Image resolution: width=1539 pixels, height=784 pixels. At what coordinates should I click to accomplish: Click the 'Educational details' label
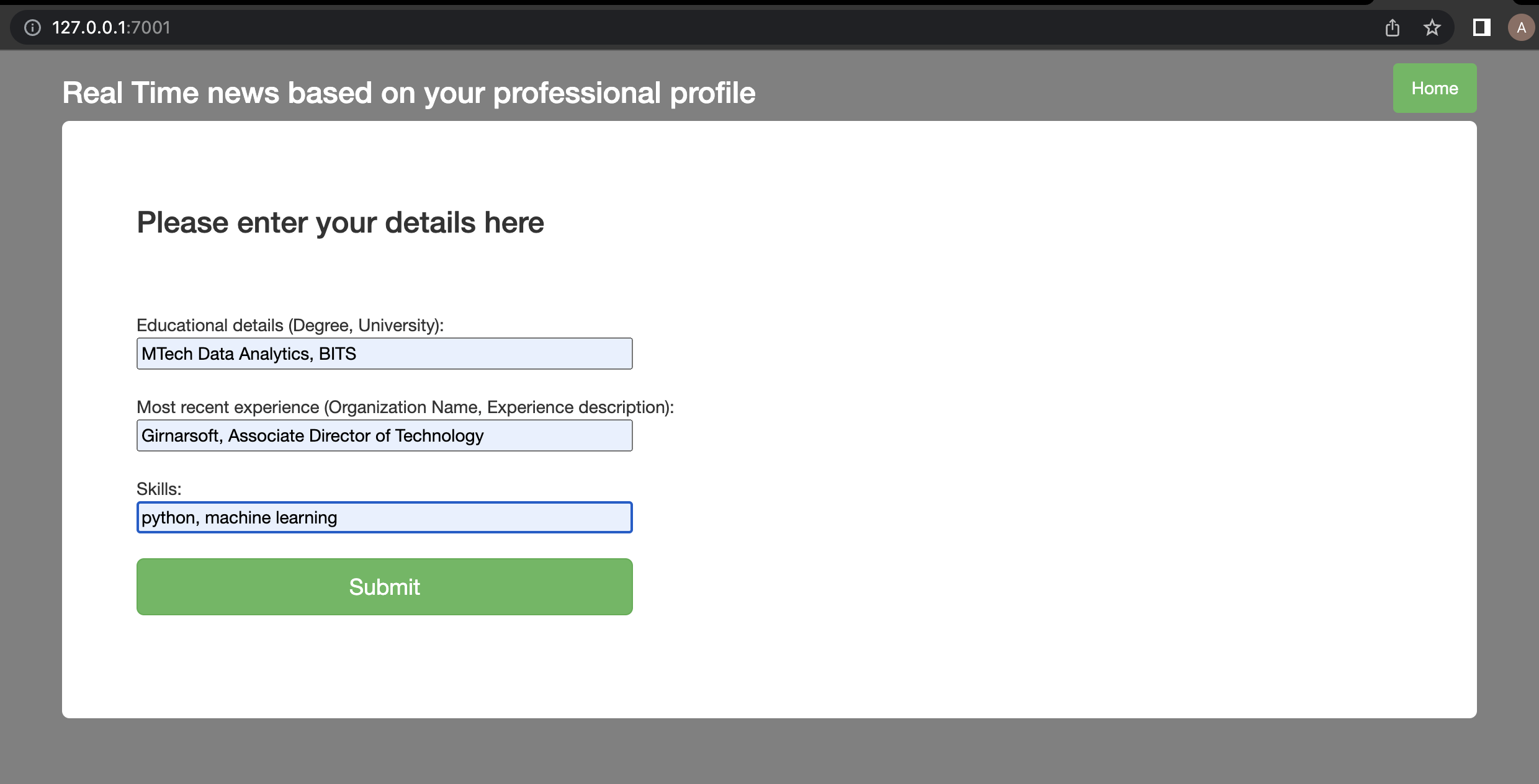[x=290, y=324]
